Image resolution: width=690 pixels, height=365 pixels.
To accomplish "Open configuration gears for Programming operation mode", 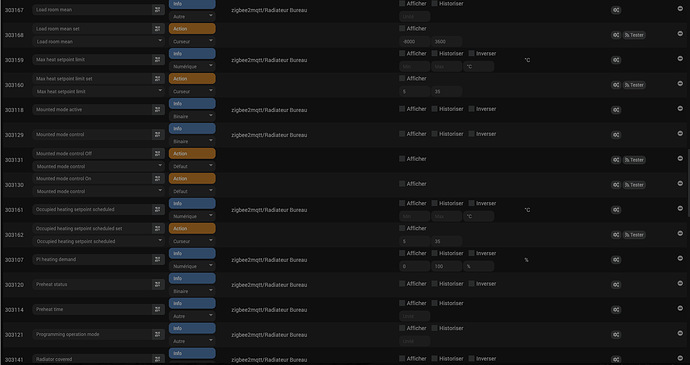I will 616,335.
